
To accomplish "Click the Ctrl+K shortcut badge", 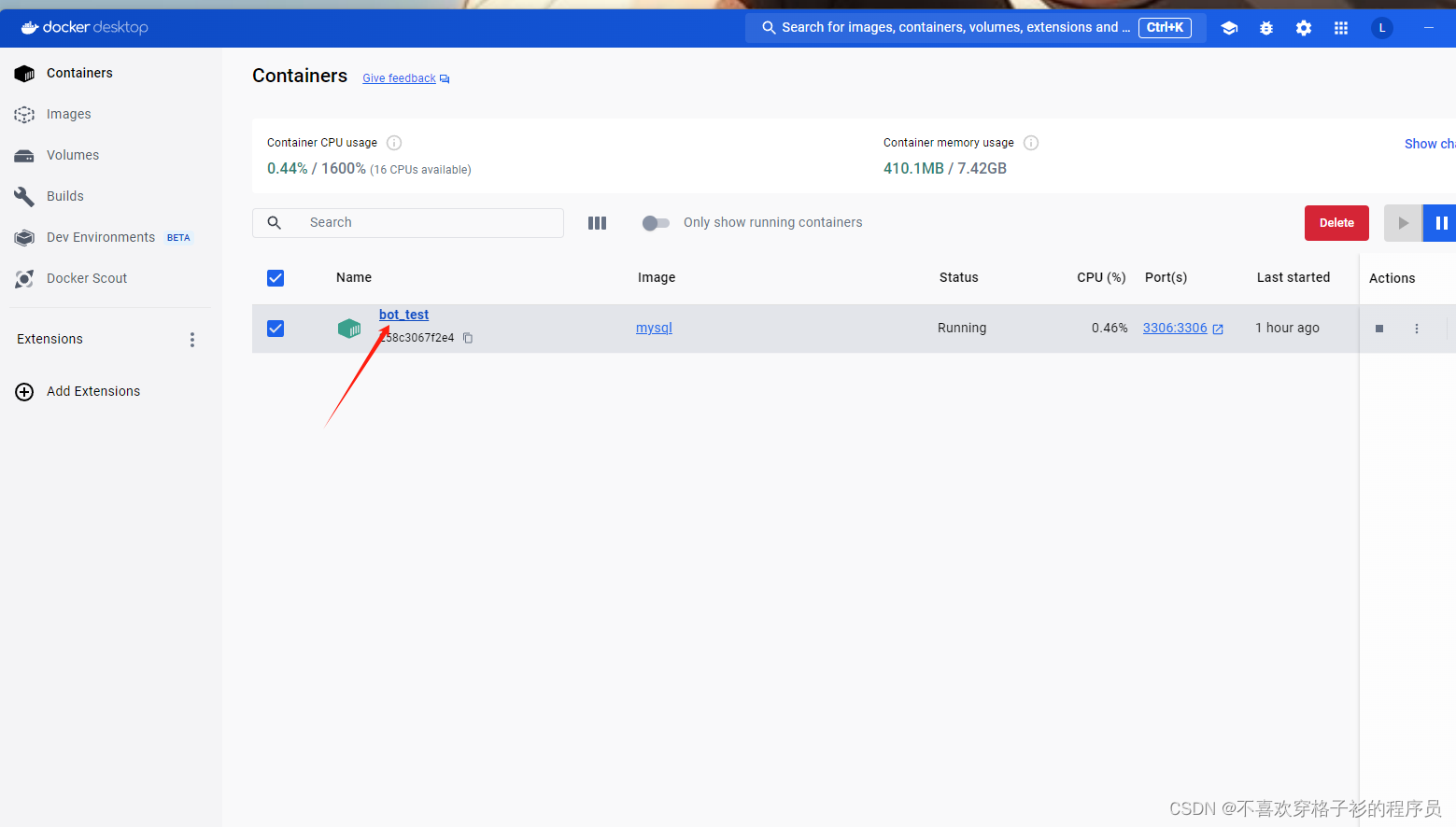I will (1165, 27).
